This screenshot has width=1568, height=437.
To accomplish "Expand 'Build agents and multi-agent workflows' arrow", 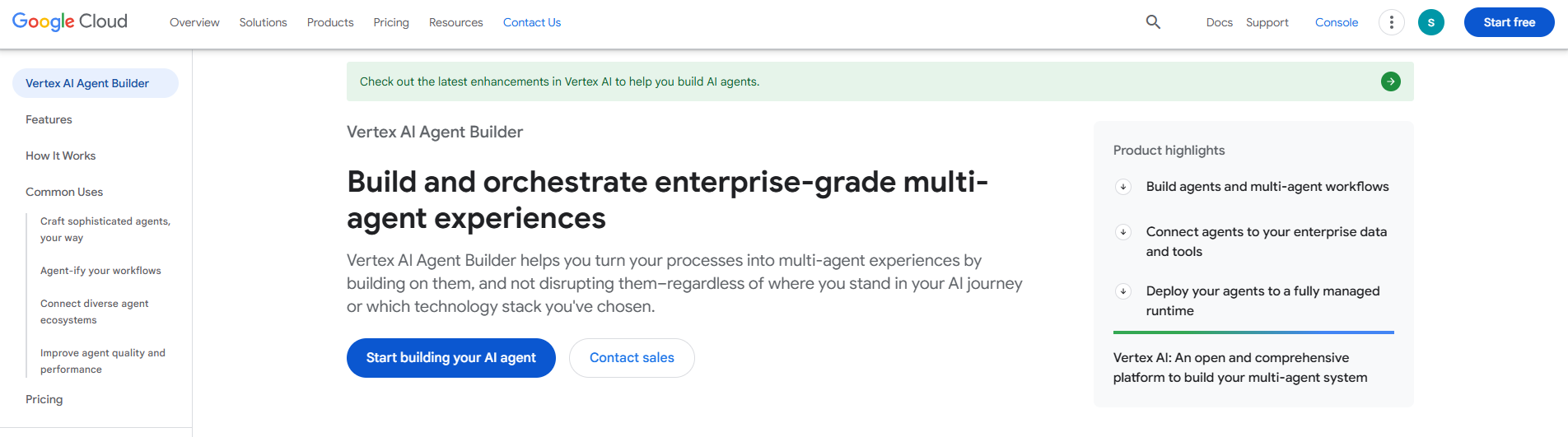I will [1123, 187].
